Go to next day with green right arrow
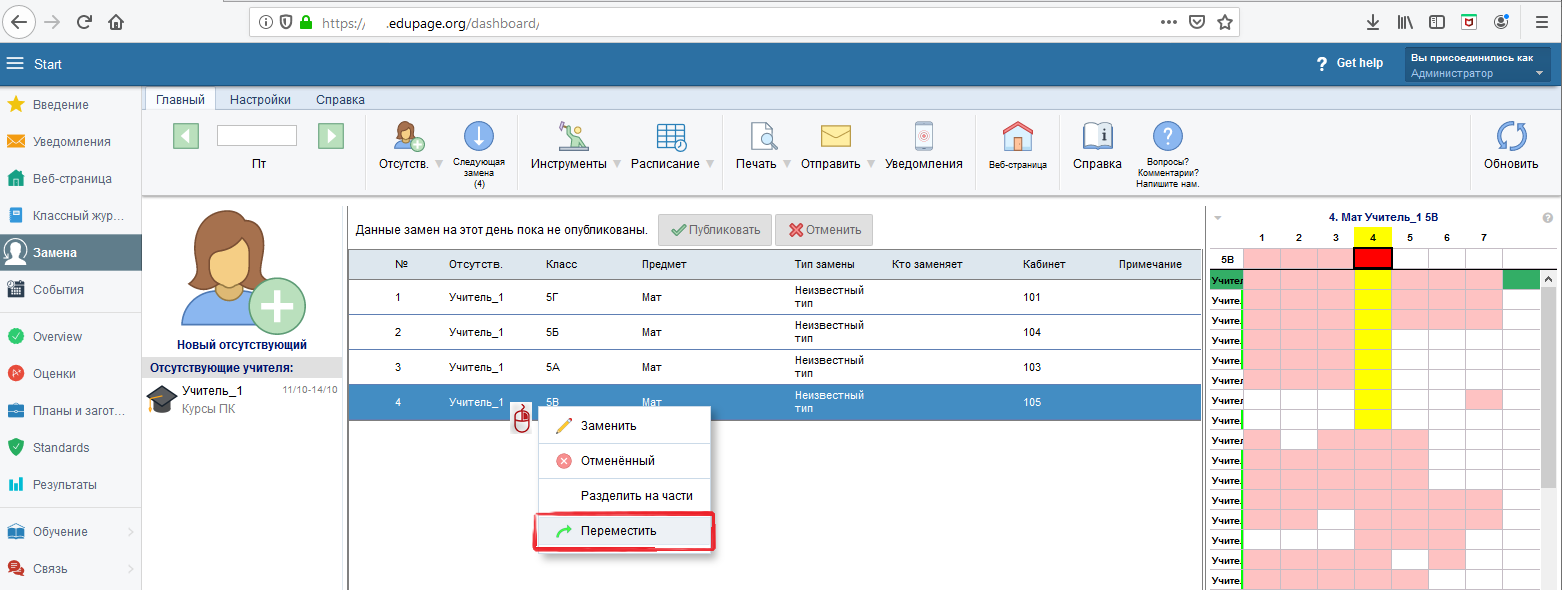This screenshot has height=590, width=1562. click(x=331, y=136)
